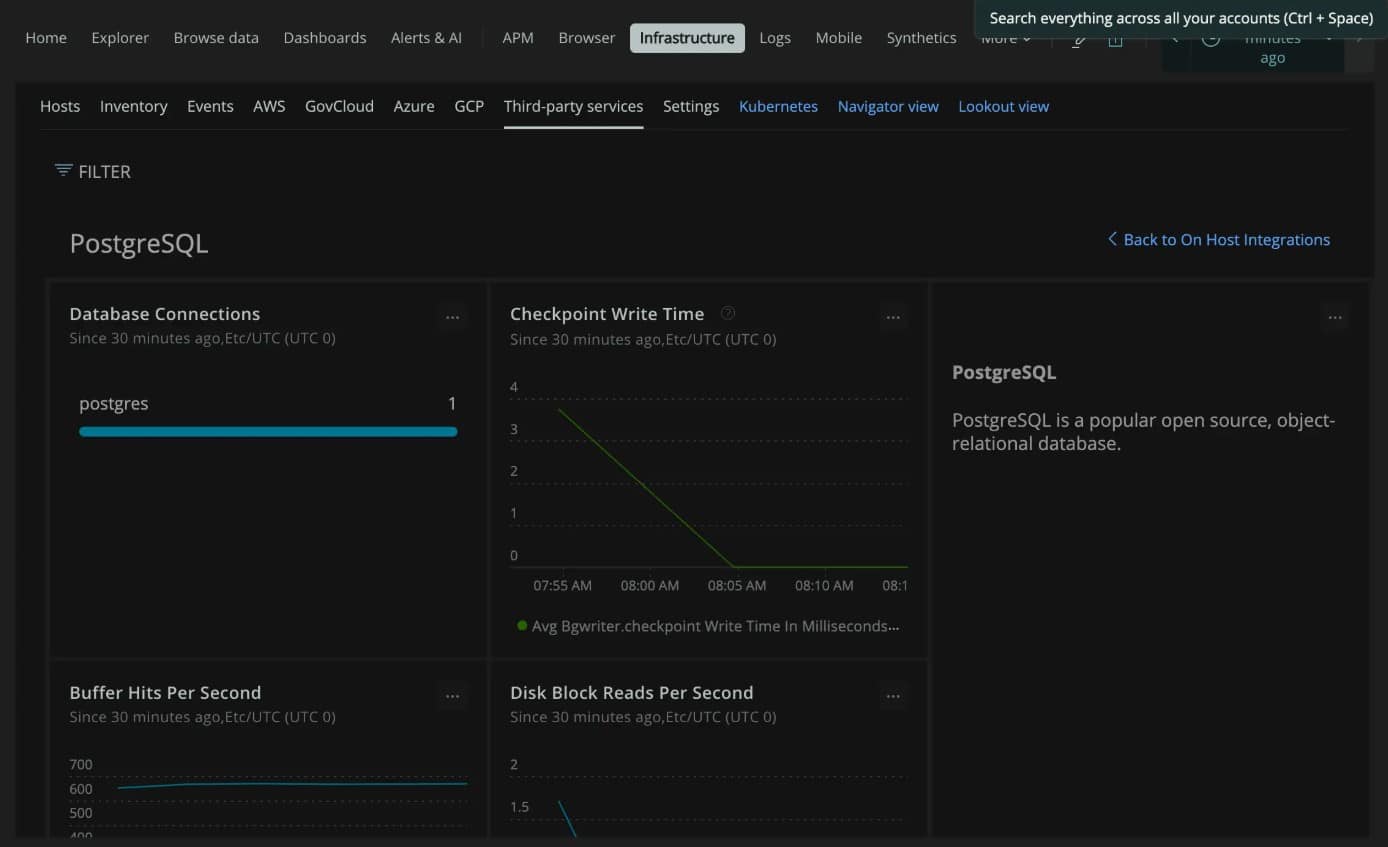Open the Dashboards menu item
The height and width of the screenshot is (847, 1388).
324,37
